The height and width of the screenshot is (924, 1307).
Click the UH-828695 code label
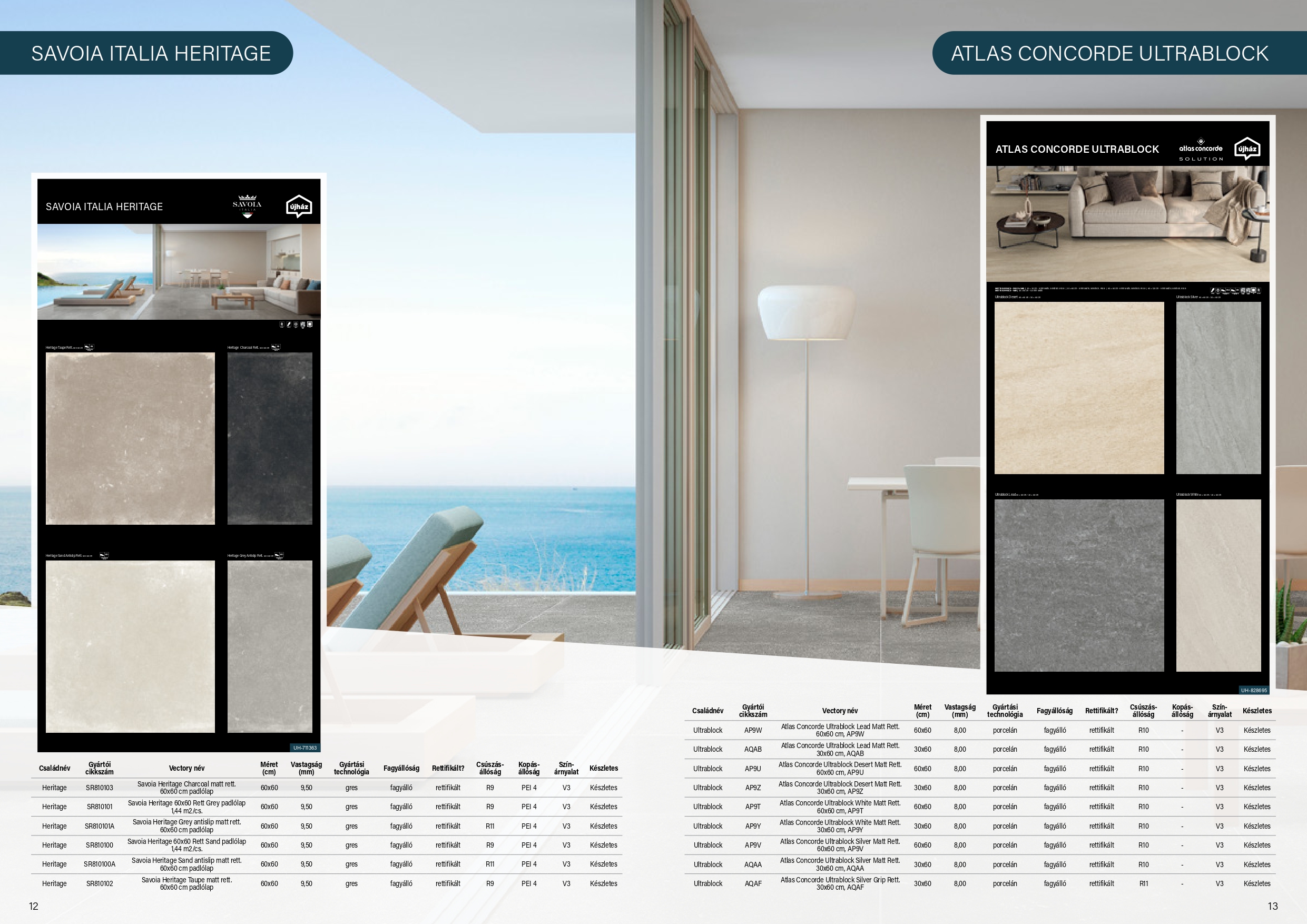[1253, 690]
